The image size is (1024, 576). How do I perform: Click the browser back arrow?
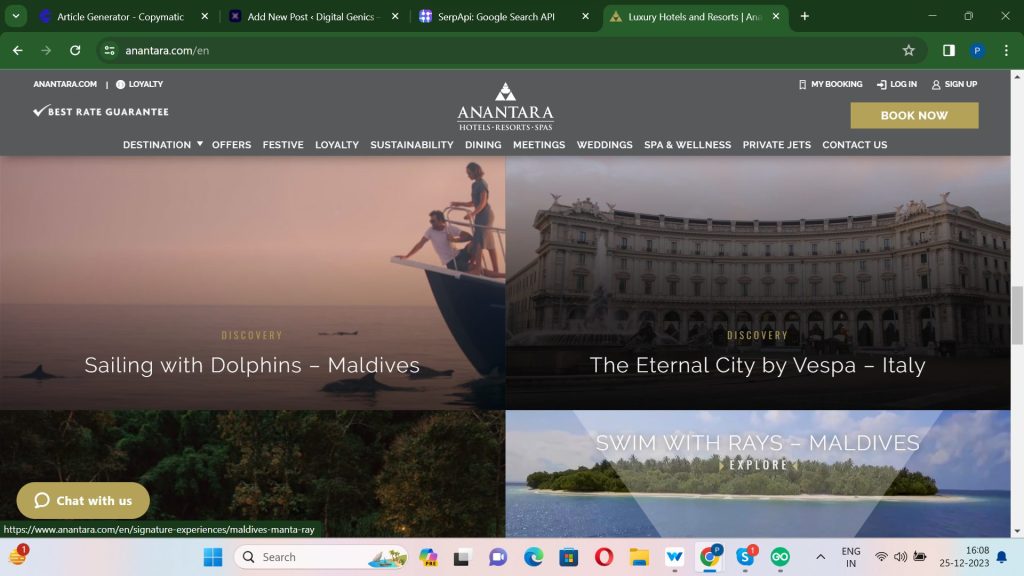coord(17,50)
